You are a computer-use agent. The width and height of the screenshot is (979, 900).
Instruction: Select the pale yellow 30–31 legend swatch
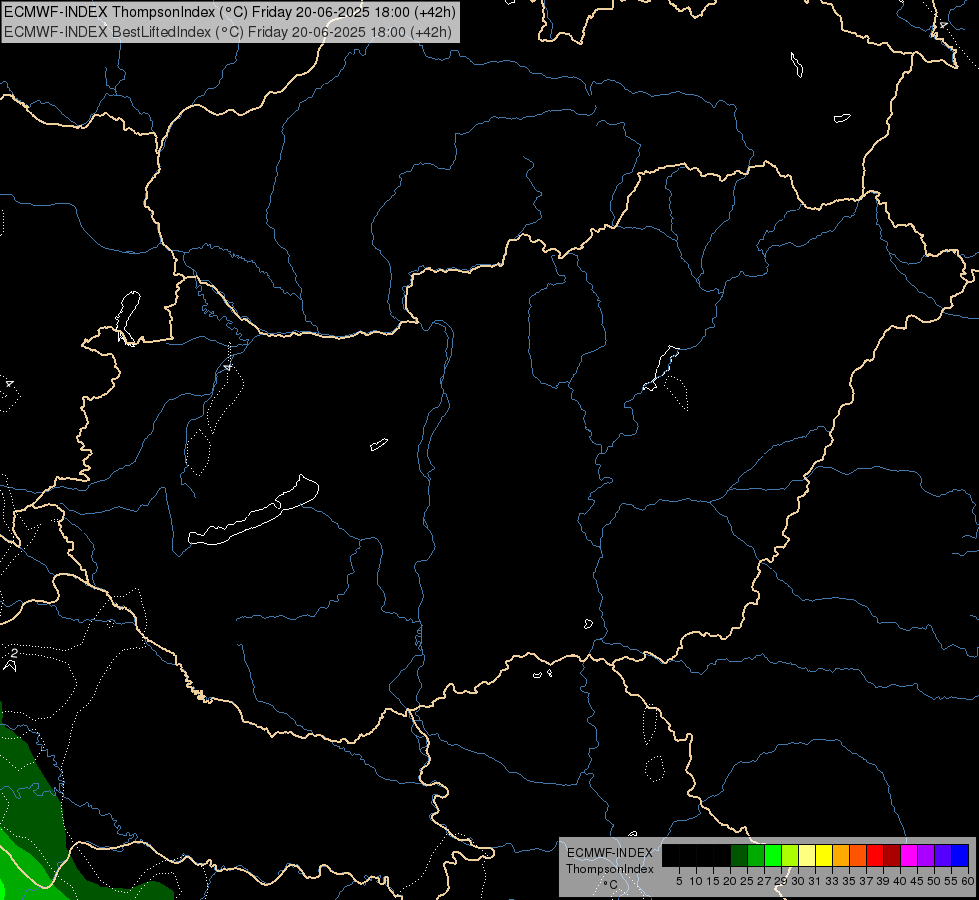[807, 855]
